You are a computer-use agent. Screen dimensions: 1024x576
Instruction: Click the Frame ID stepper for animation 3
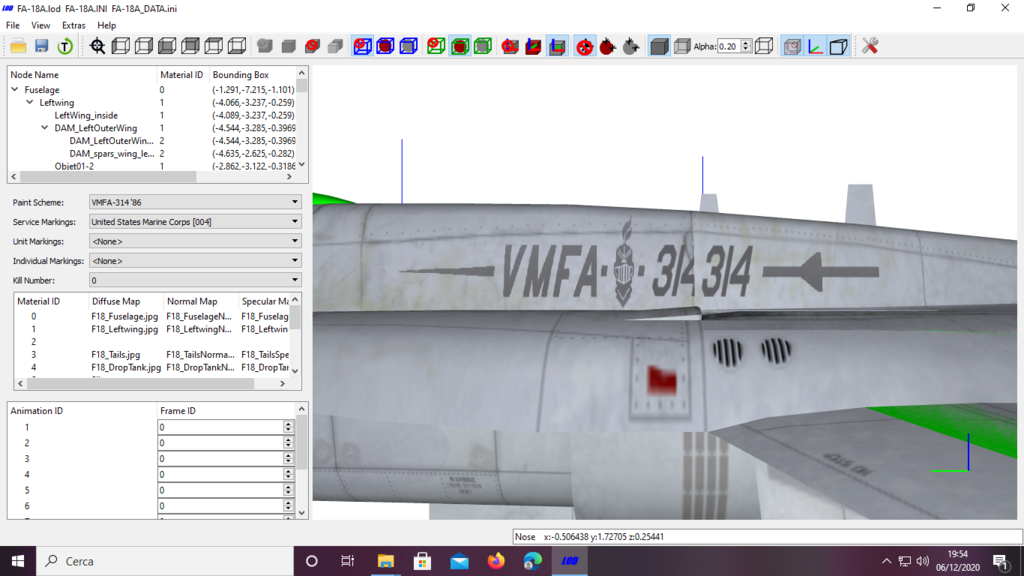click(x=289, y=458)
